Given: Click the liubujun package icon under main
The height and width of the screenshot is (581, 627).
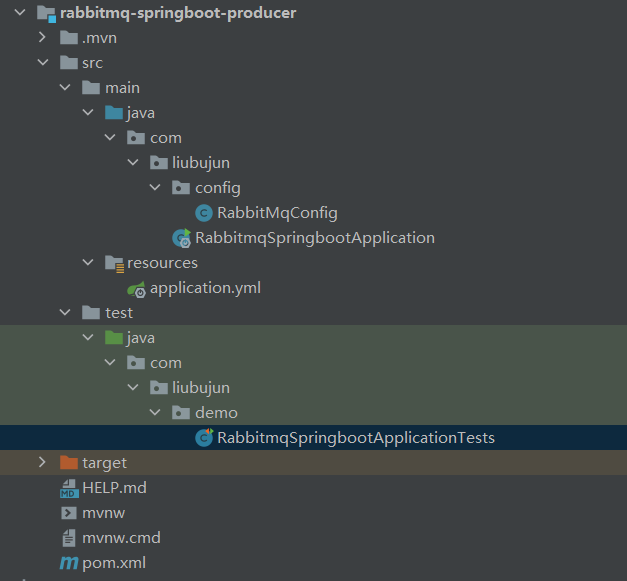Looking at the screenshot, I should click(159, 163).
